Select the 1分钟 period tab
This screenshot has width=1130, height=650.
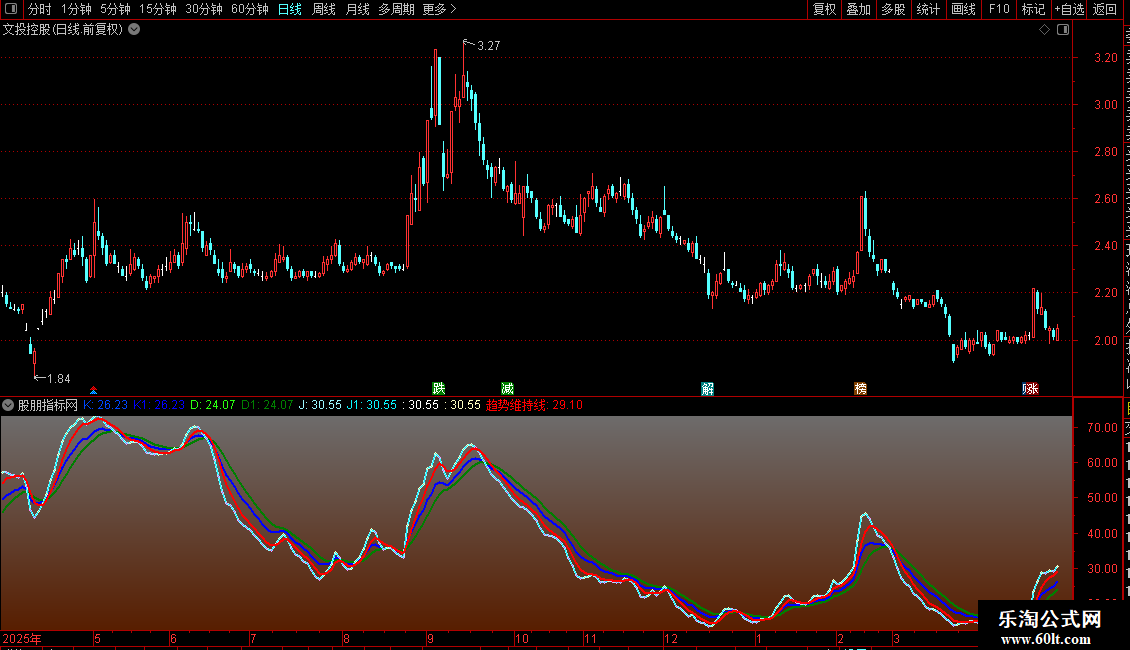click(x=76, y=9)
